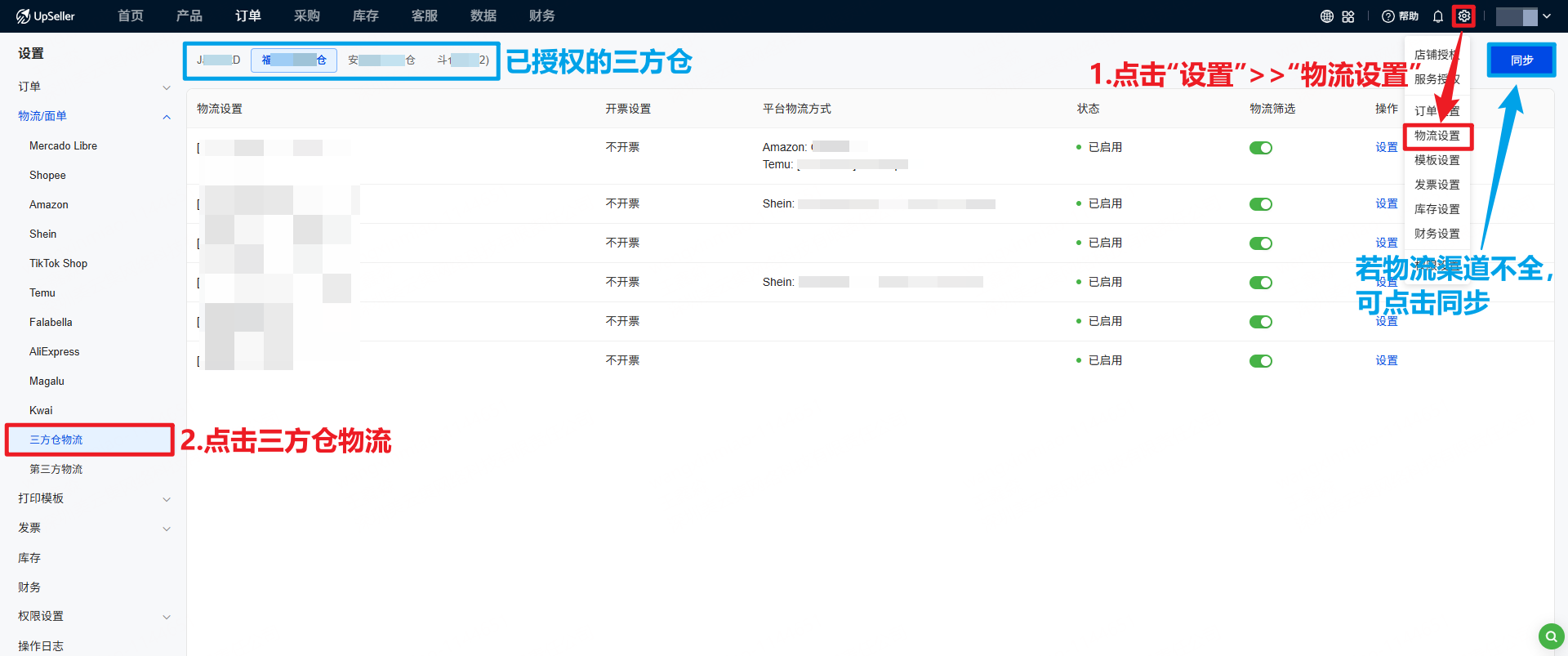Image resolution: width=1568 pixels, height=656 pixels.
Task: Toggle the logistics filter switch in Amazon row
Action: tap(1260, 148)
